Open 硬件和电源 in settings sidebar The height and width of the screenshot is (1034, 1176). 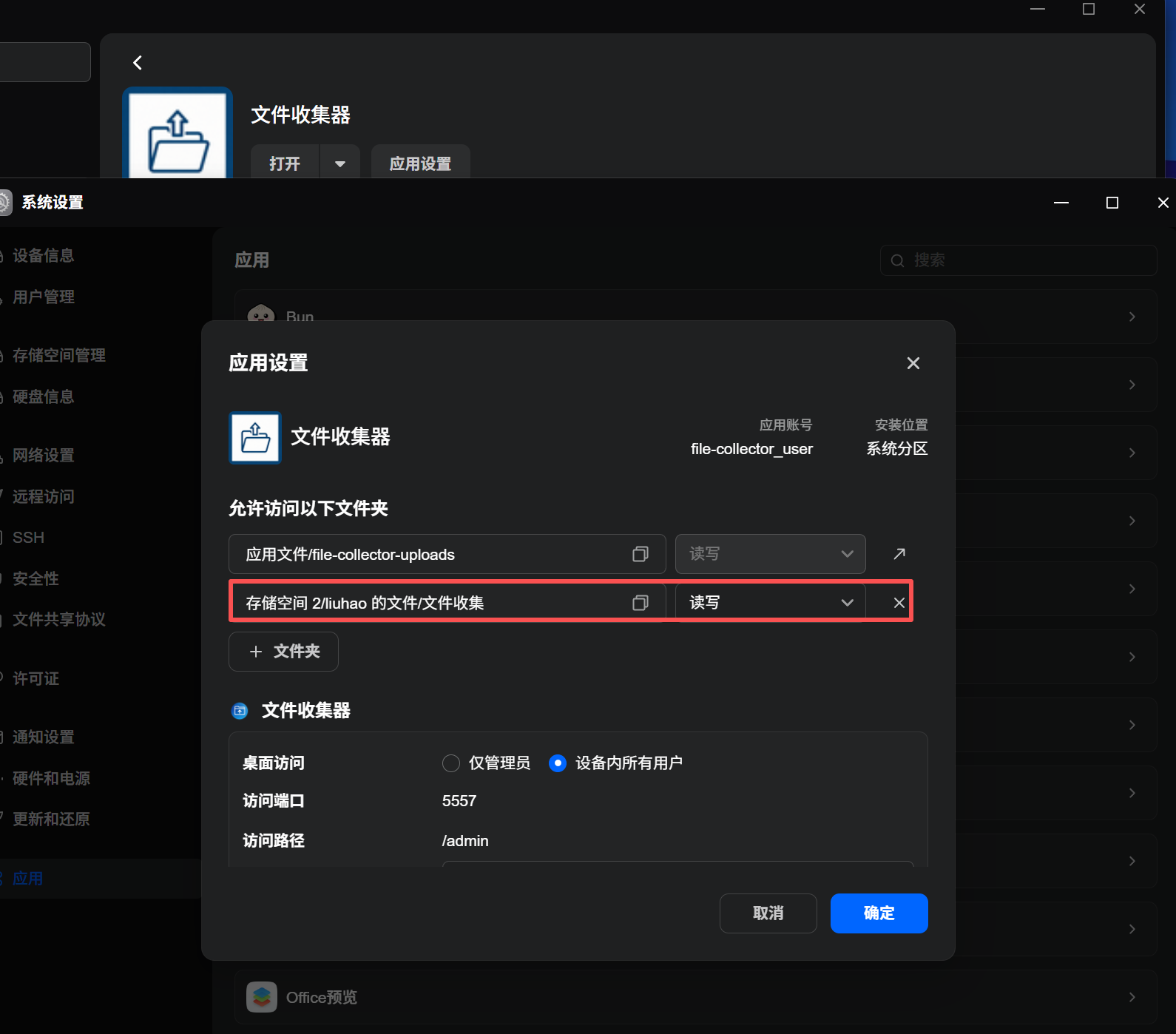pyautogui.click(x=51, y=779)
